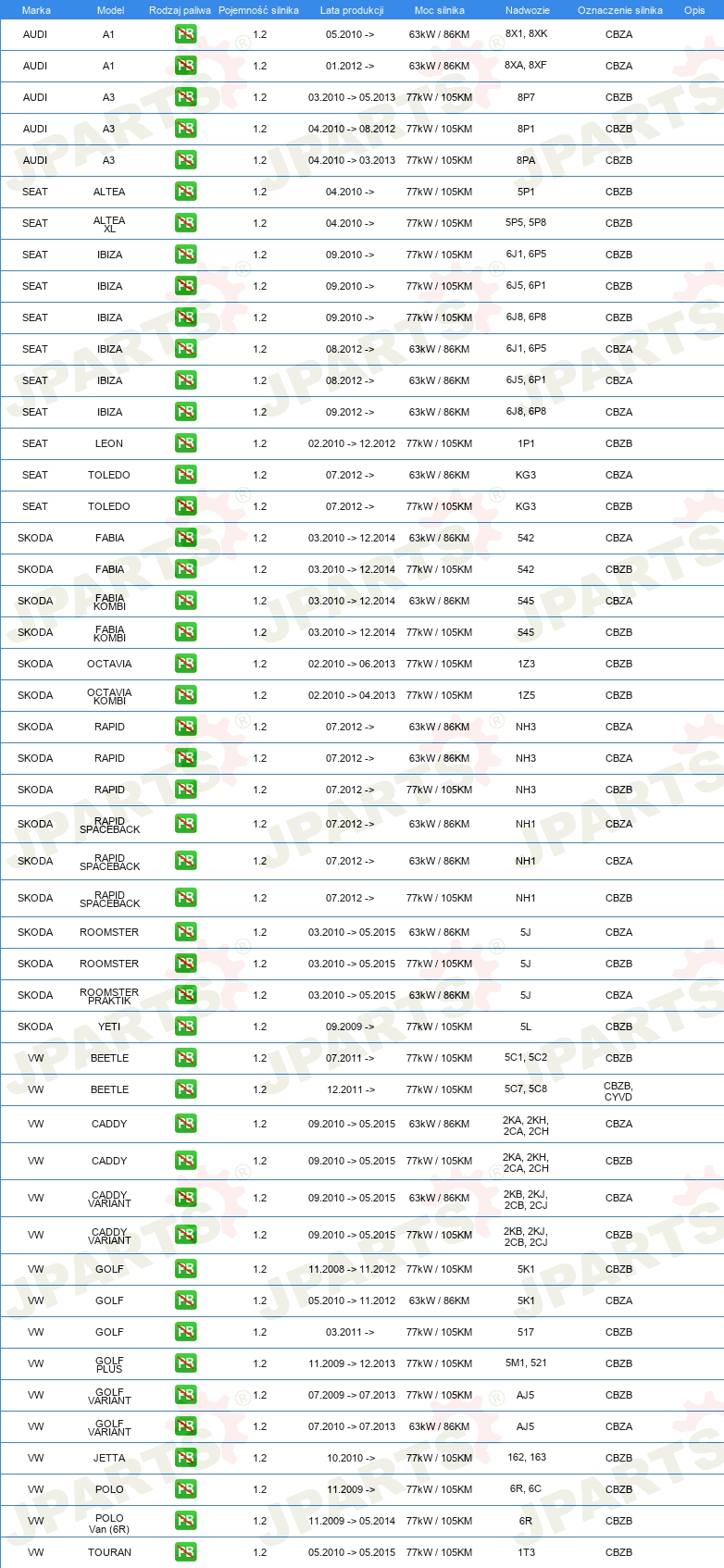Image resolution: width=724 pixels, height=1568 pixels.
Task: Click the fuel icon for Audi A1 8XA, 8XF
Action: (185, 66)
